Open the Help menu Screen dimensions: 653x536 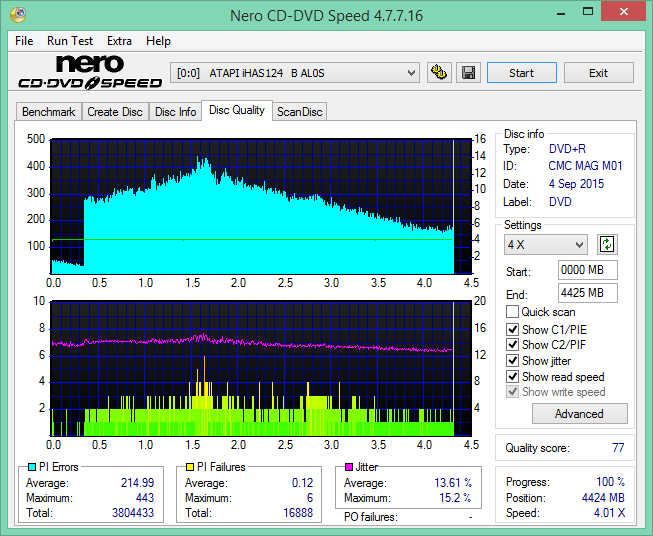(x=158, y=41)
